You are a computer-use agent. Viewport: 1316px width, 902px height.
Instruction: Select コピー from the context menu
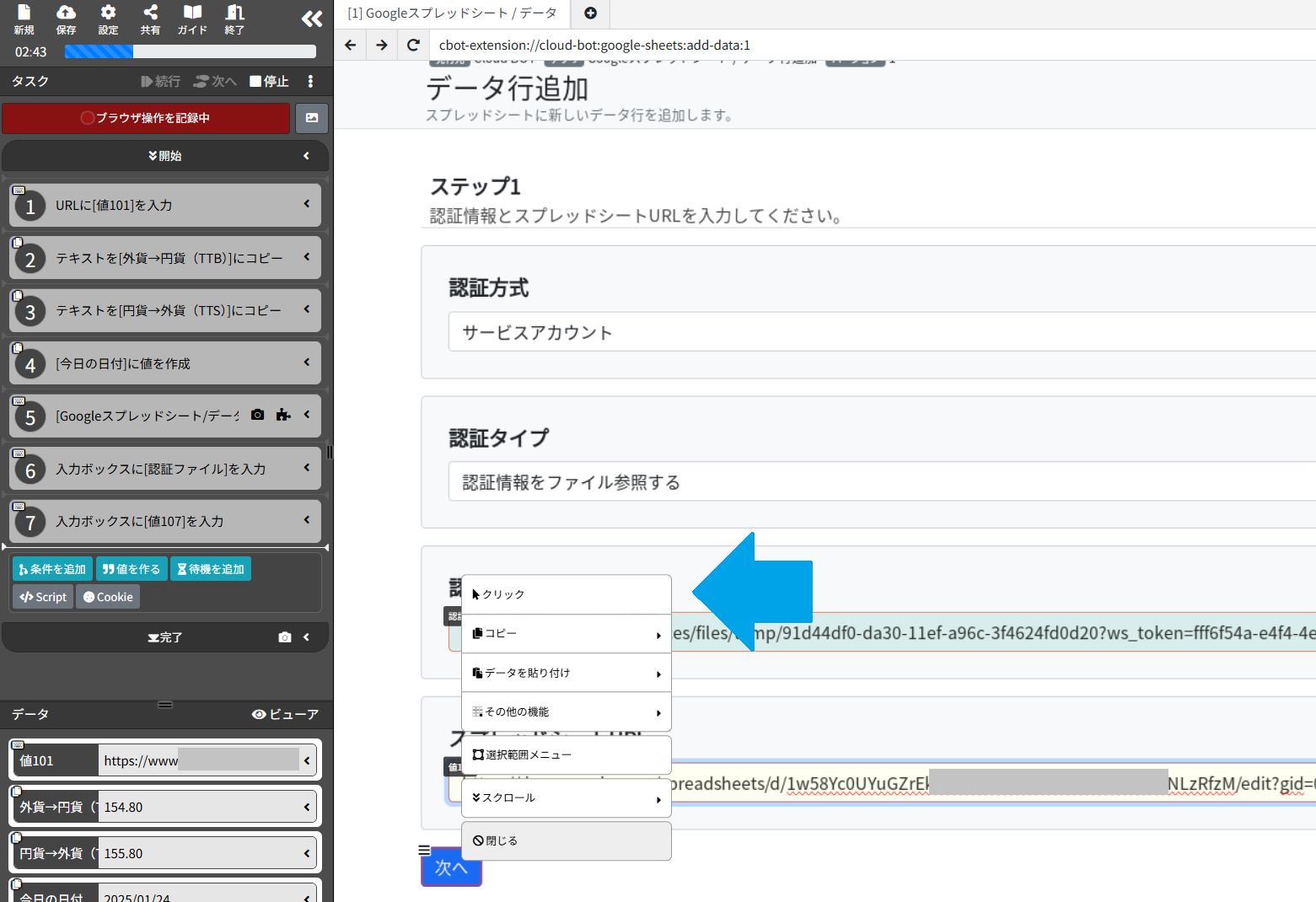[500, 633]
